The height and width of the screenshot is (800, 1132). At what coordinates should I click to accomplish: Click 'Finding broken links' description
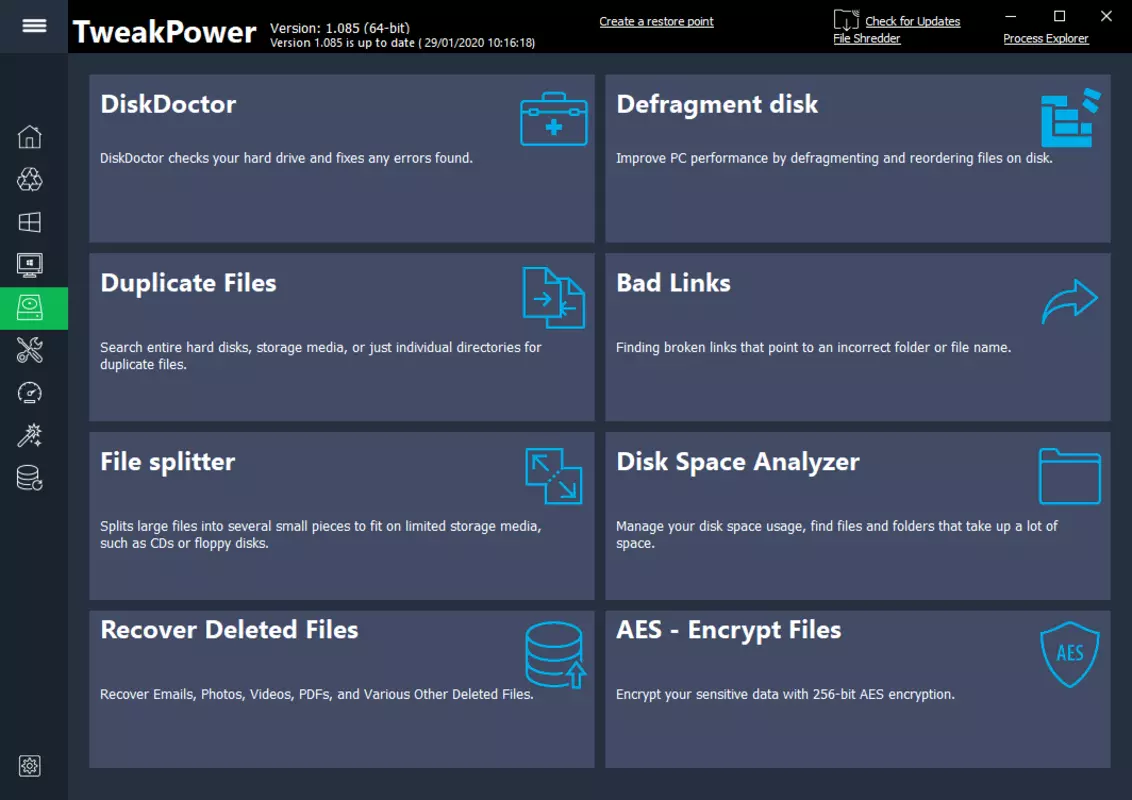813,347
